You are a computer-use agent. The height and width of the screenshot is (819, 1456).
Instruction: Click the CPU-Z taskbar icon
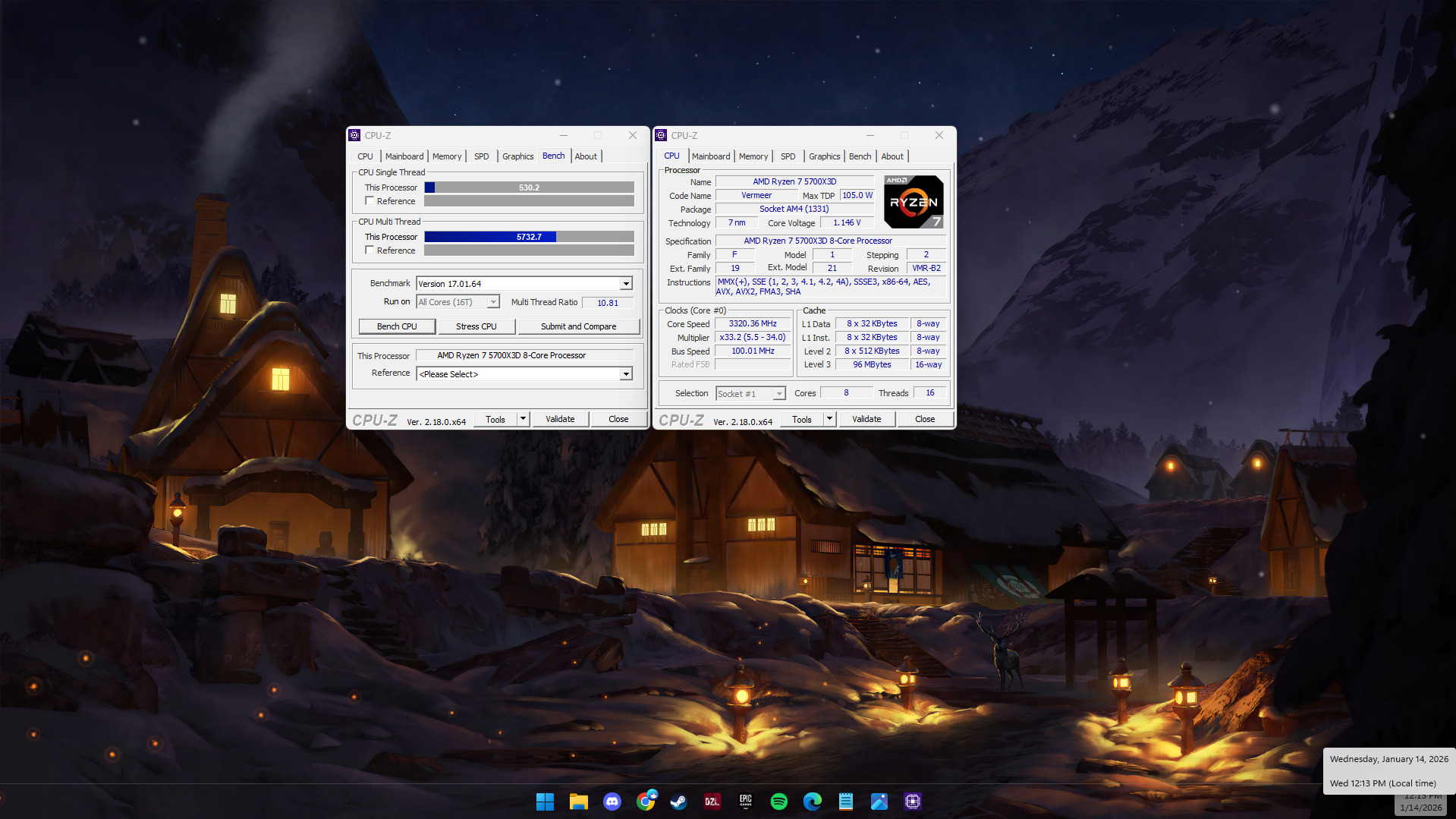(913, 802)
